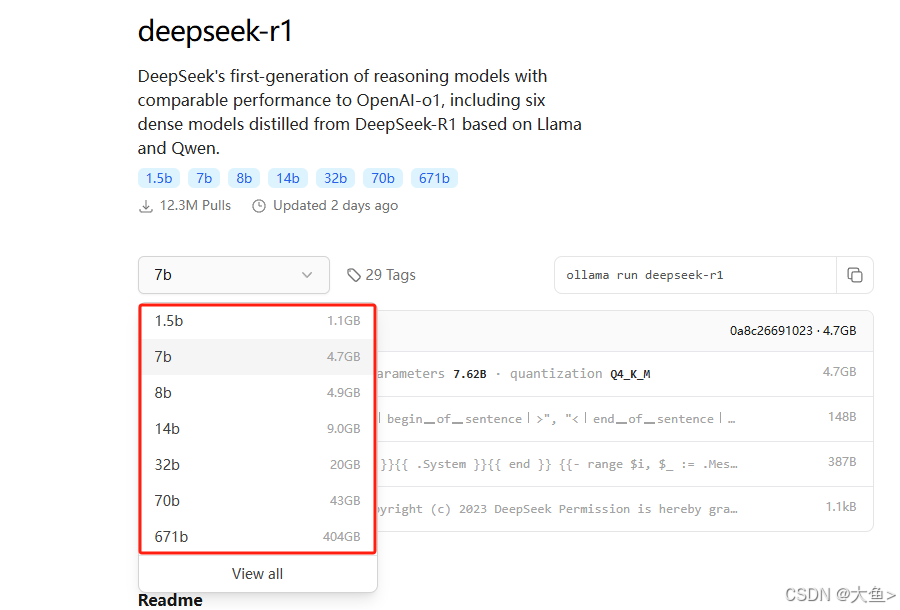This screenshot has height=610, width=900.
Task: Click the 8b blue tag chip
Action: [244, 178]
